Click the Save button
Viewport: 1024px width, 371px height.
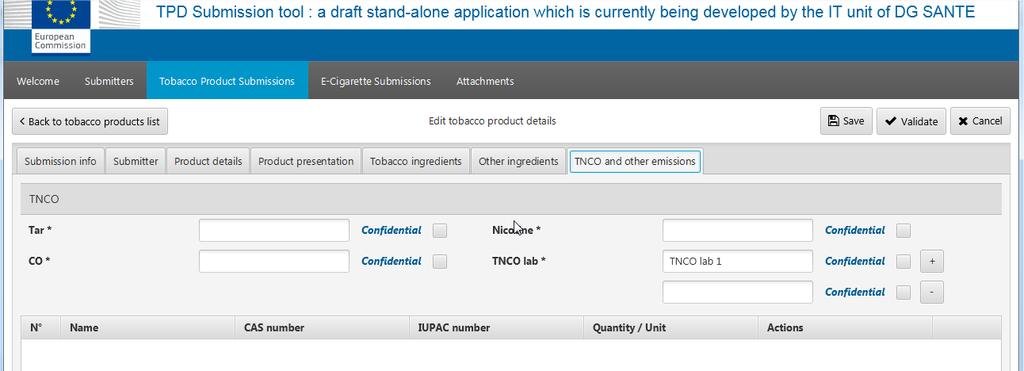click(846, 121)
